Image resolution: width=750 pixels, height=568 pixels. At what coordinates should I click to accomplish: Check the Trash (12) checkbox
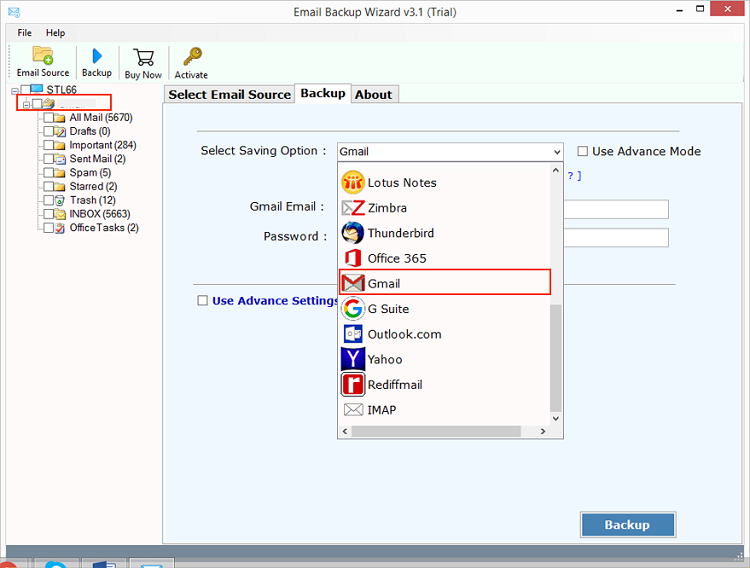click(48, 200)
